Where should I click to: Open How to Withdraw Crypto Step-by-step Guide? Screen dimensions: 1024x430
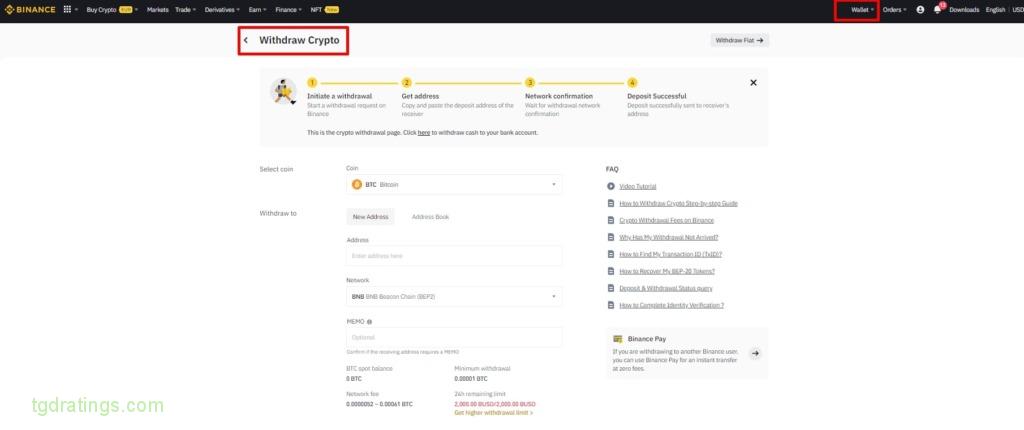[679, 203]
